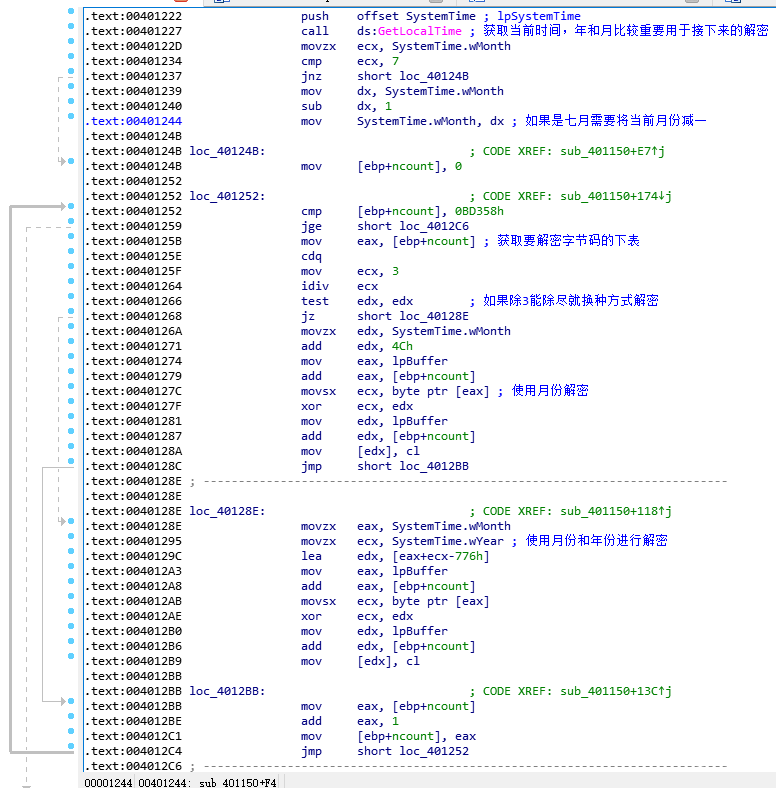Click lpBuffer operand at address 00401274
This screenshot has height=788, width=776.
click(x=420, y=361)
